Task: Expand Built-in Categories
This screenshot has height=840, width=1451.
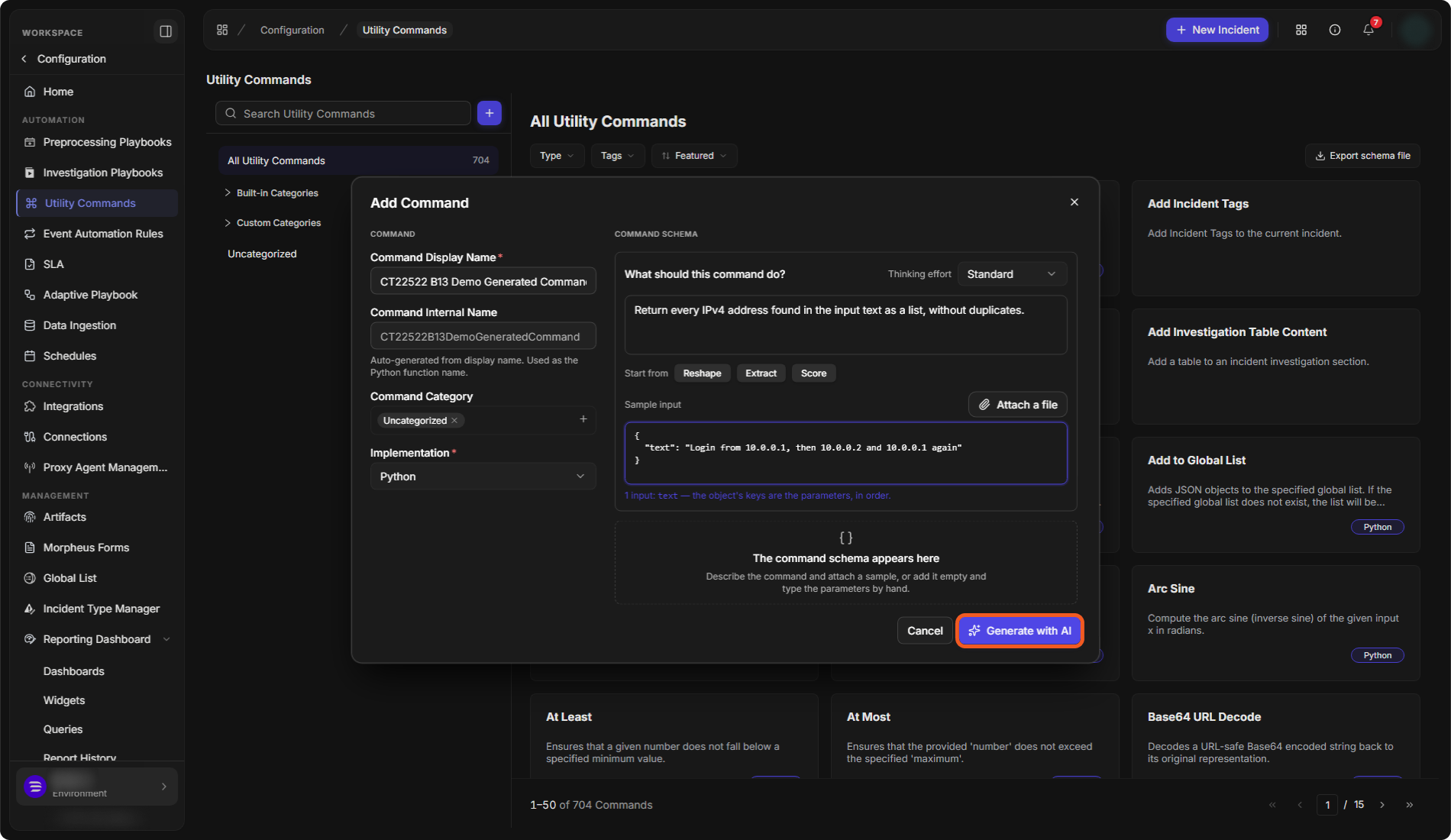Action: [228, 193]
